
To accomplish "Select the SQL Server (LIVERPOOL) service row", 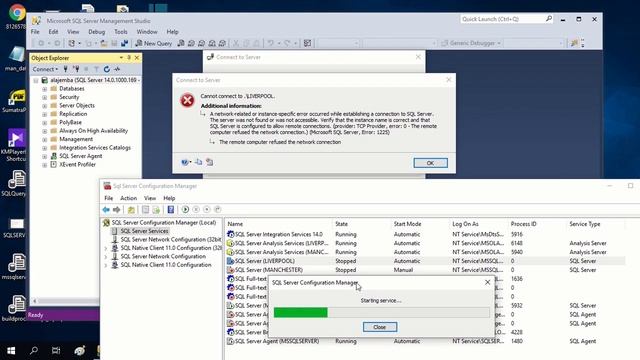I will pos(426,261).
